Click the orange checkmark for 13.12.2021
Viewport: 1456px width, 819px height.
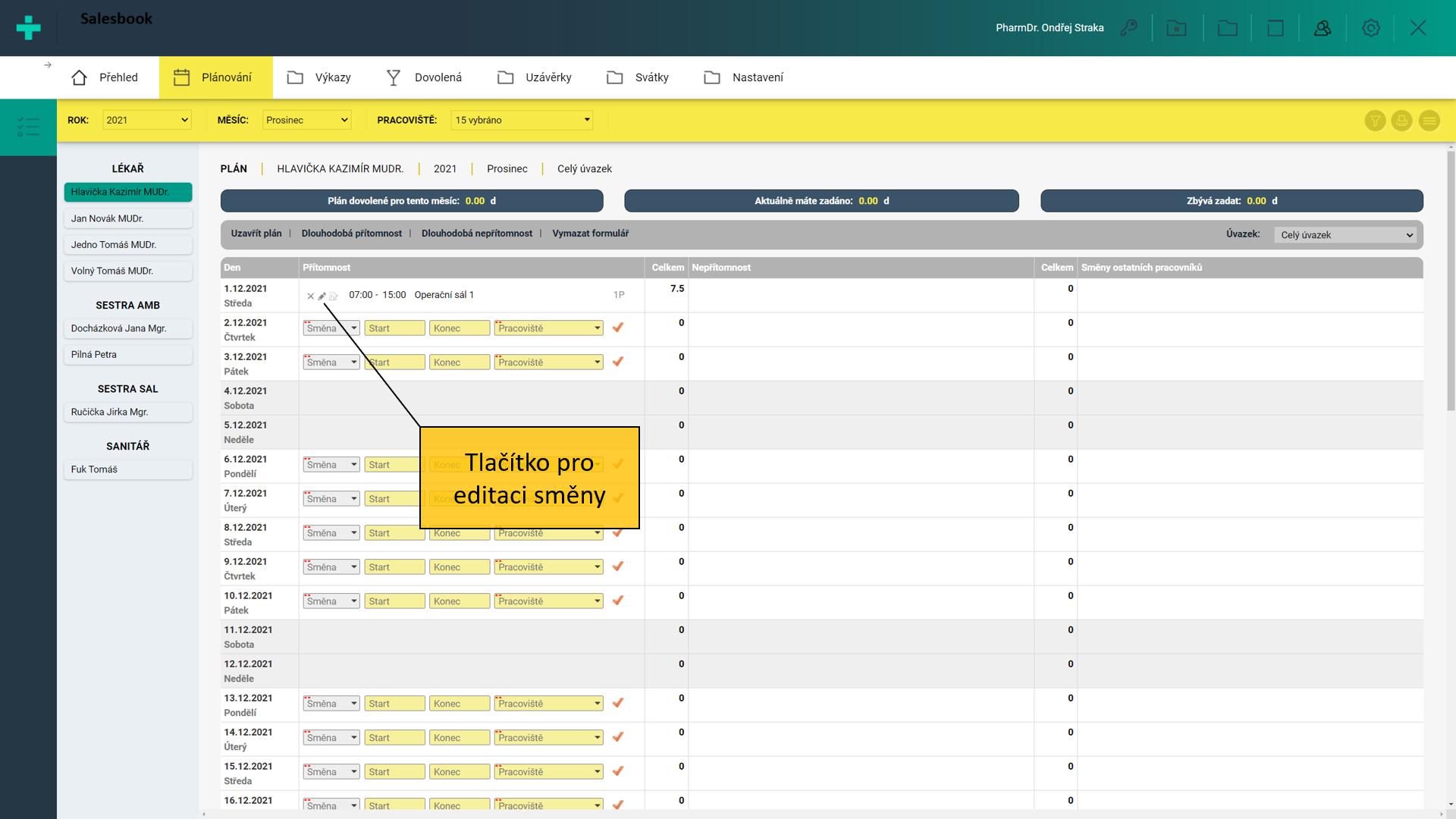point(618,703)
